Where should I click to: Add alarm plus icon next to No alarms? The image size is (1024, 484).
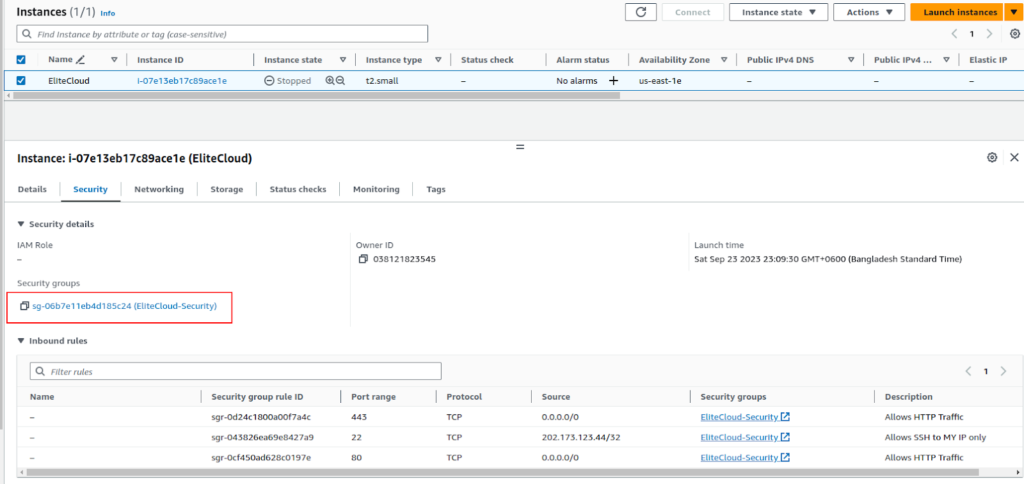pyautogui.click(x=613, y=81)
